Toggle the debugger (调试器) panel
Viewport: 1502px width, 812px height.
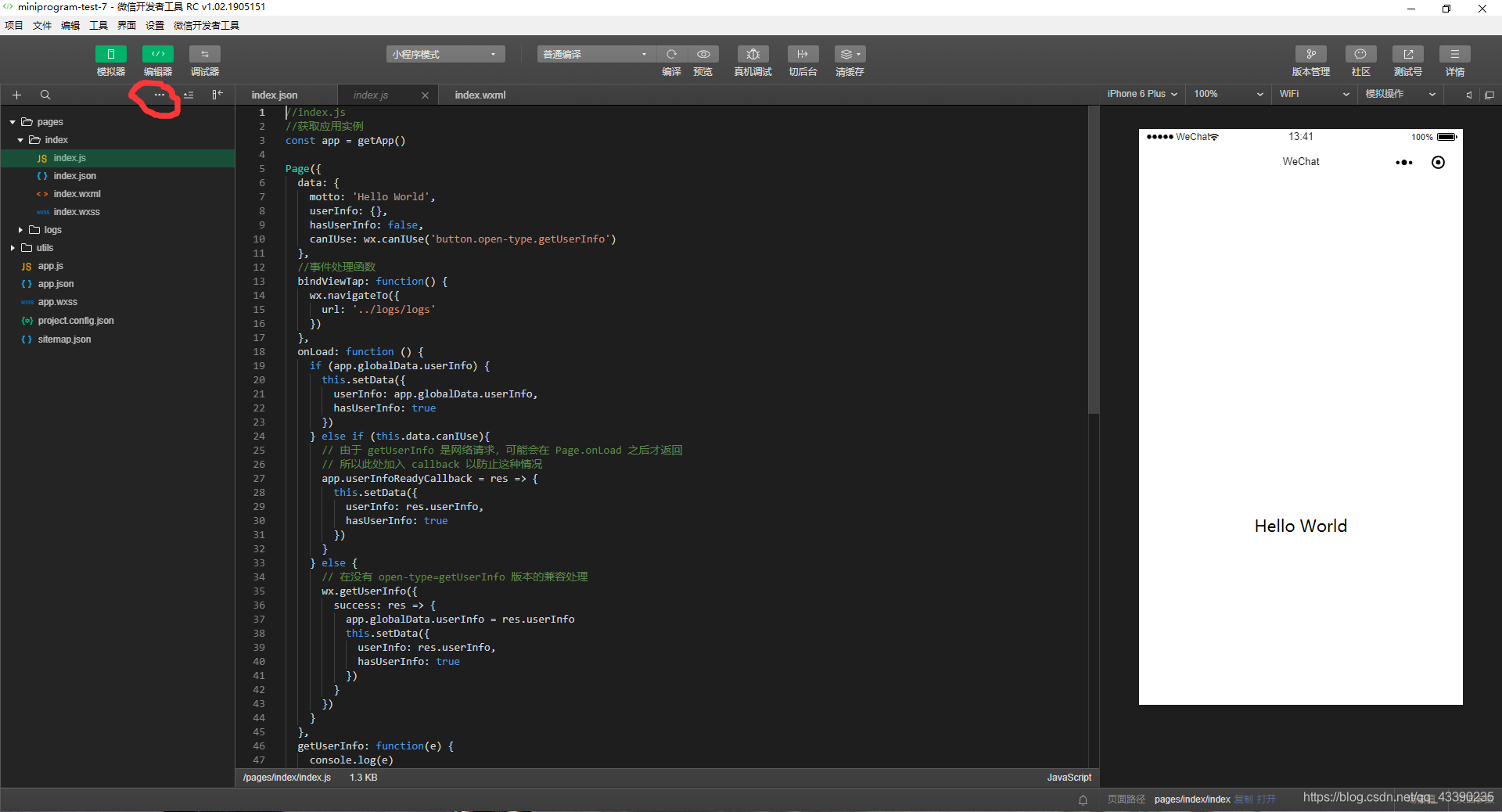[204, 54]
